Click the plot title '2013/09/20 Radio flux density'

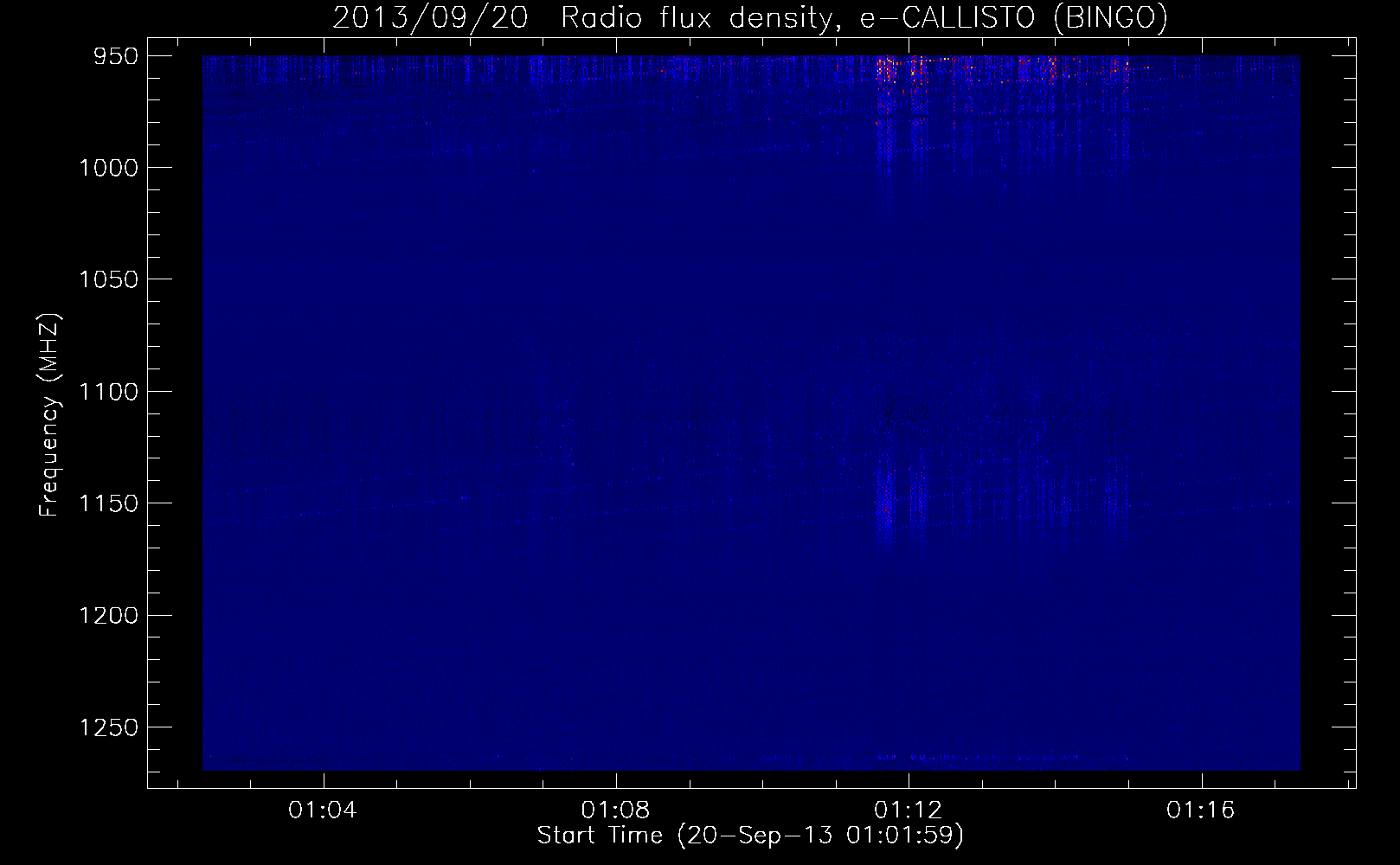pyautogui.click(x=749, y=17)
